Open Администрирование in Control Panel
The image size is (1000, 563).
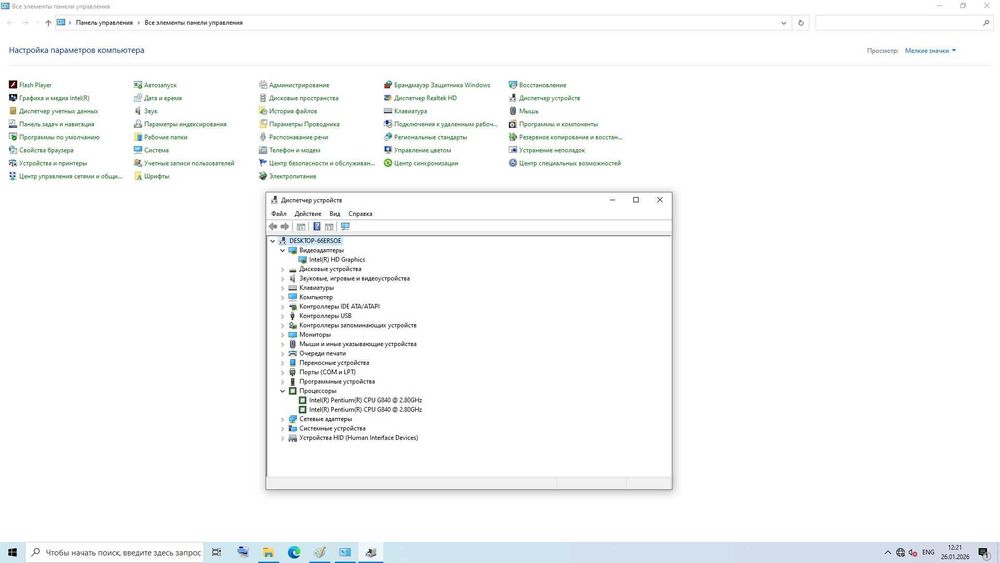[294, 85]
